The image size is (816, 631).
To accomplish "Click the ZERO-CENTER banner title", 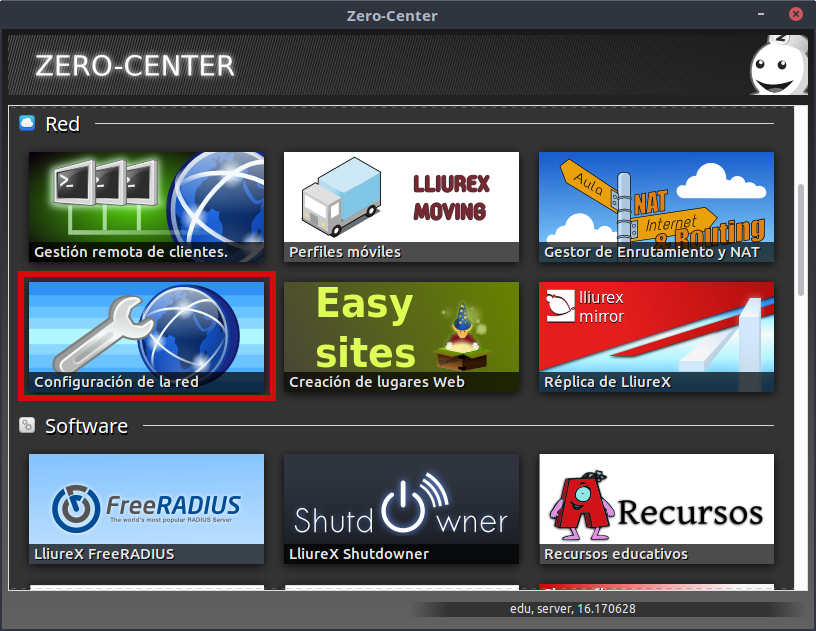I will (135, 66).
